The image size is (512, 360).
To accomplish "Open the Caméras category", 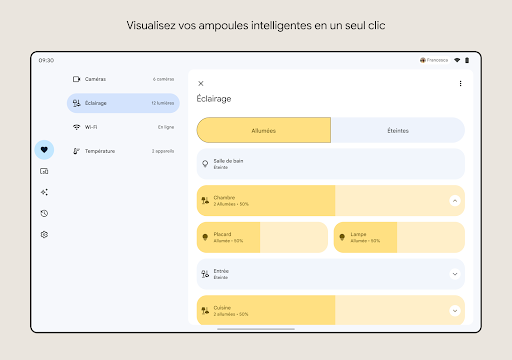I will 123,79.
